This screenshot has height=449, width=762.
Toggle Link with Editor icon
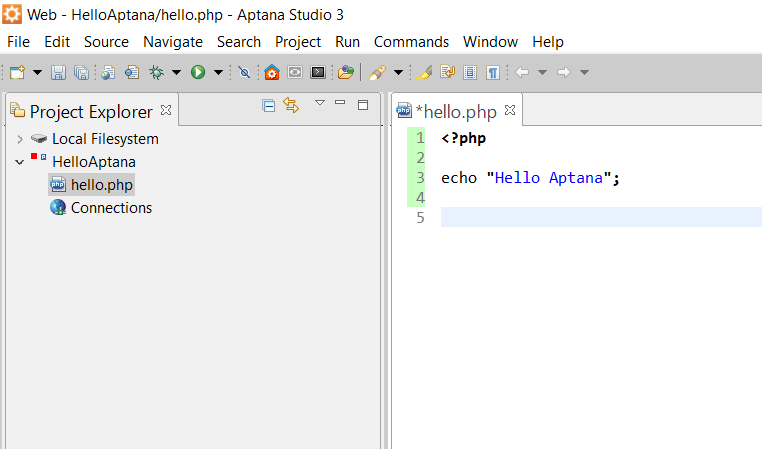291,105
